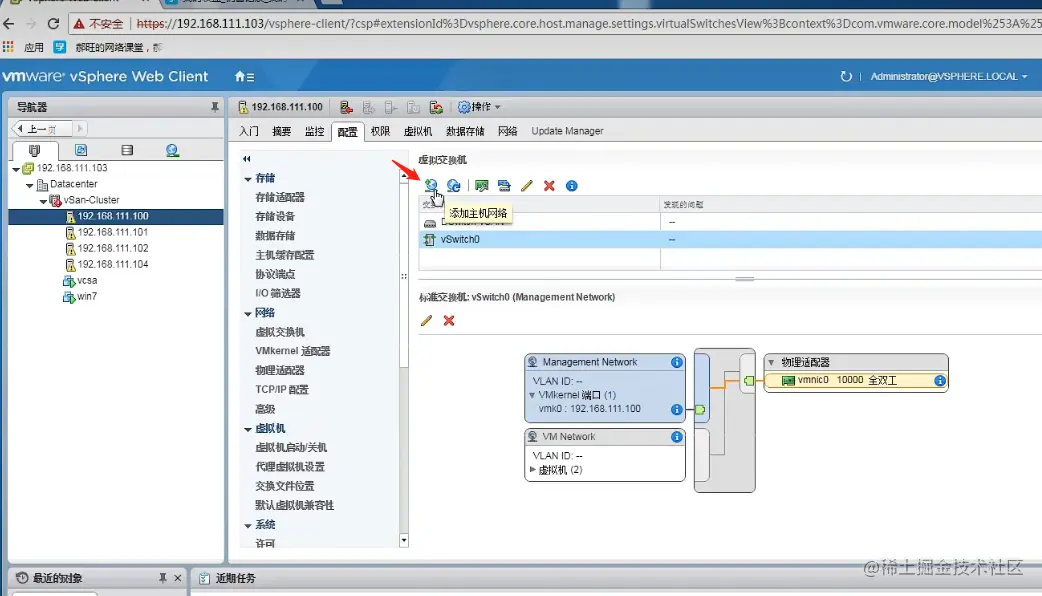Viewport: 1042px width, 596px height.
Task: Switch to Storage navigator tab
Action: pos(127,150)
